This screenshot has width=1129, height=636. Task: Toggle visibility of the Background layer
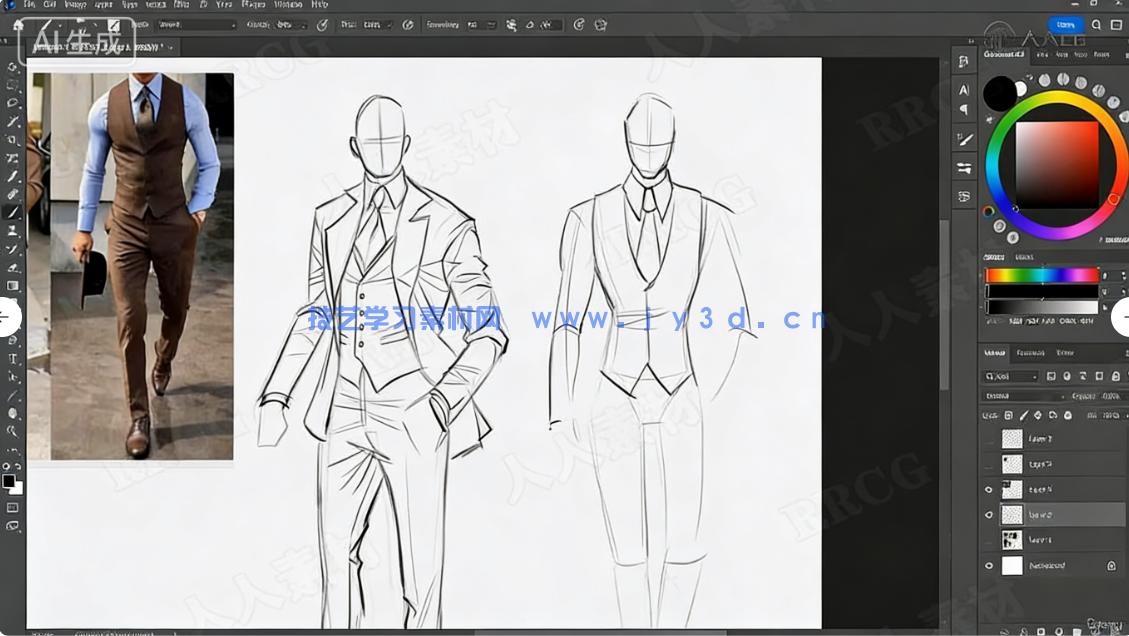point(989,566)
